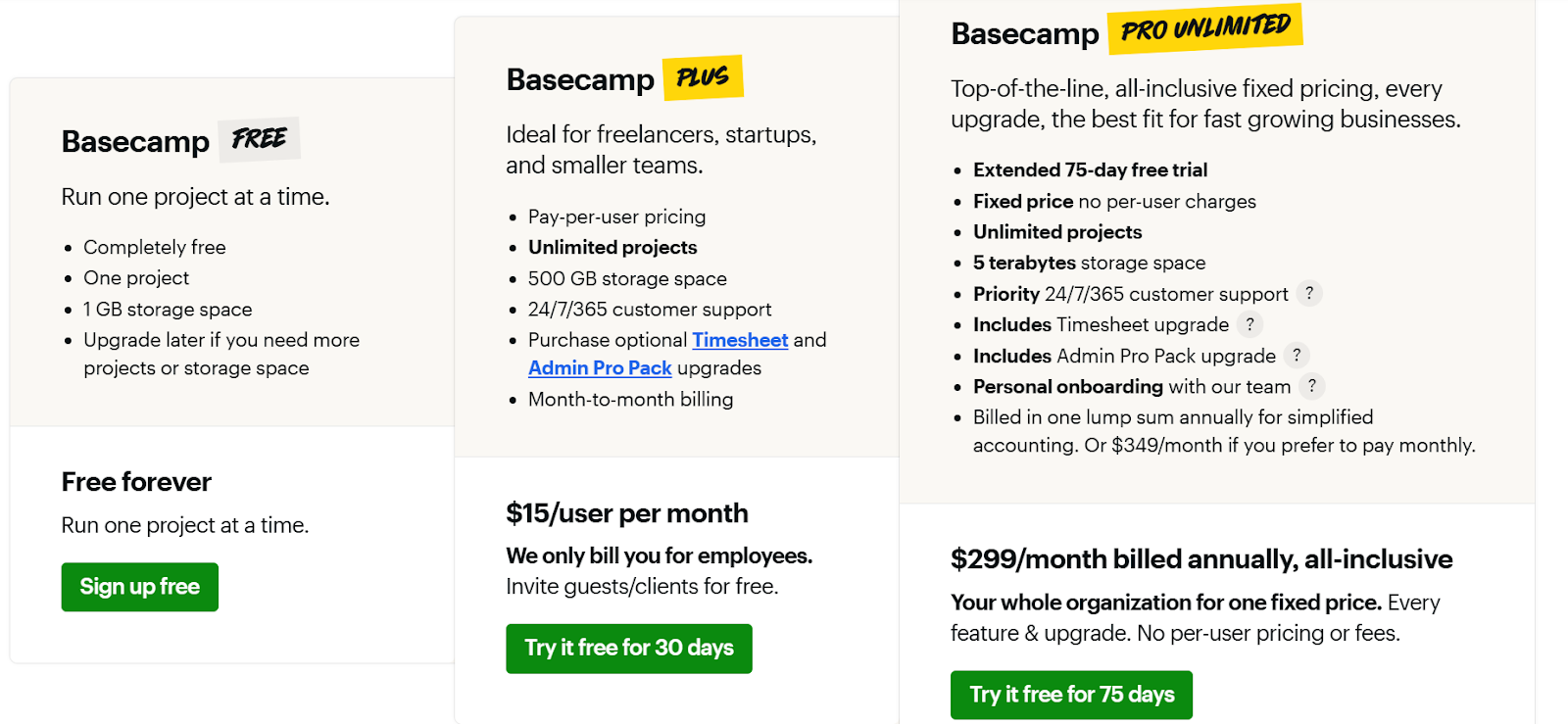Click the yellow PLUS badge
1568x724 pixels.
[x=703, y=77]
